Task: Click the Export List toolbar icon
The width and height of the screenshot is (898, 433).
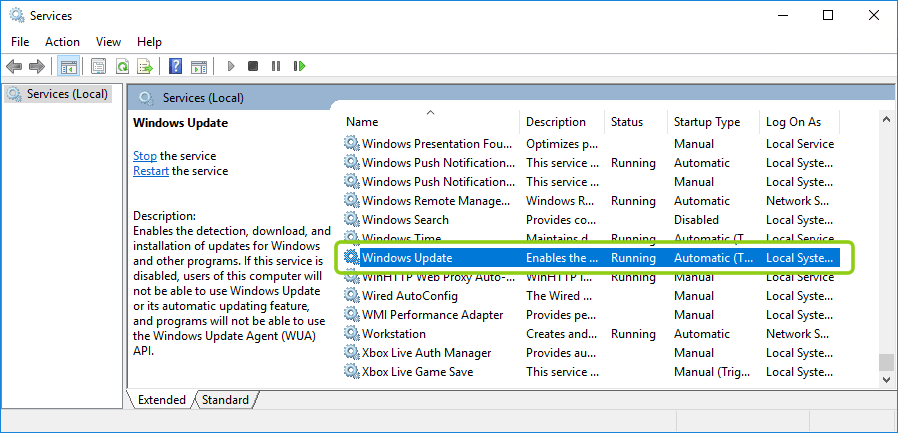Action: (145, 67)
